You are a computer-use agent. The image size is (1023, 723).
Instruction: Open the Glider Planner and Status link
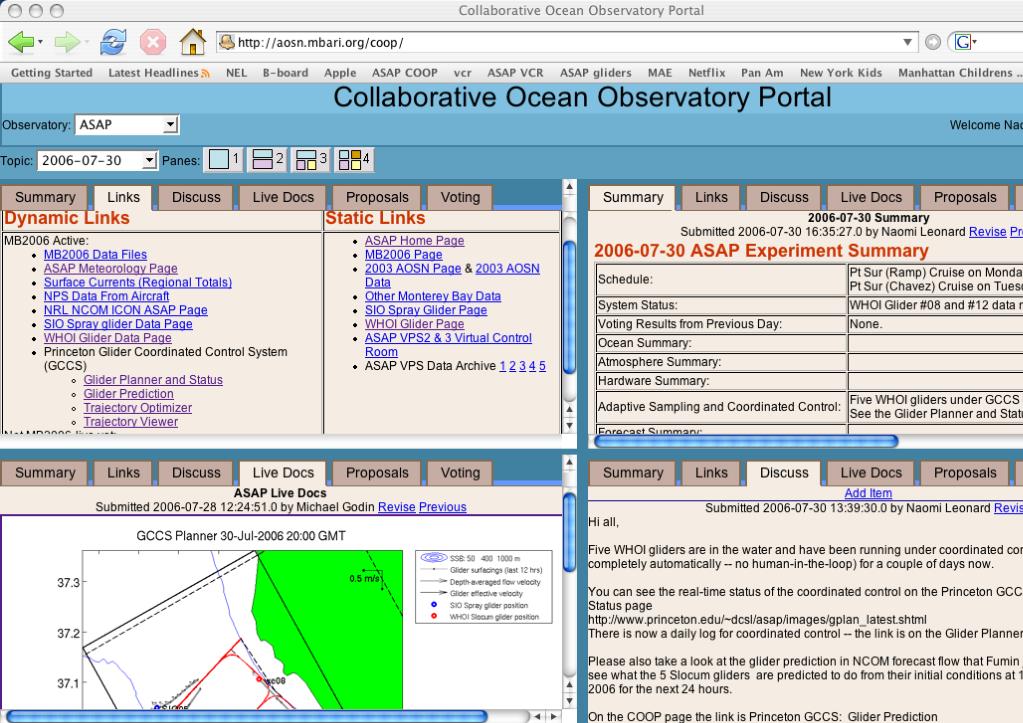click(x=153, y=380)
